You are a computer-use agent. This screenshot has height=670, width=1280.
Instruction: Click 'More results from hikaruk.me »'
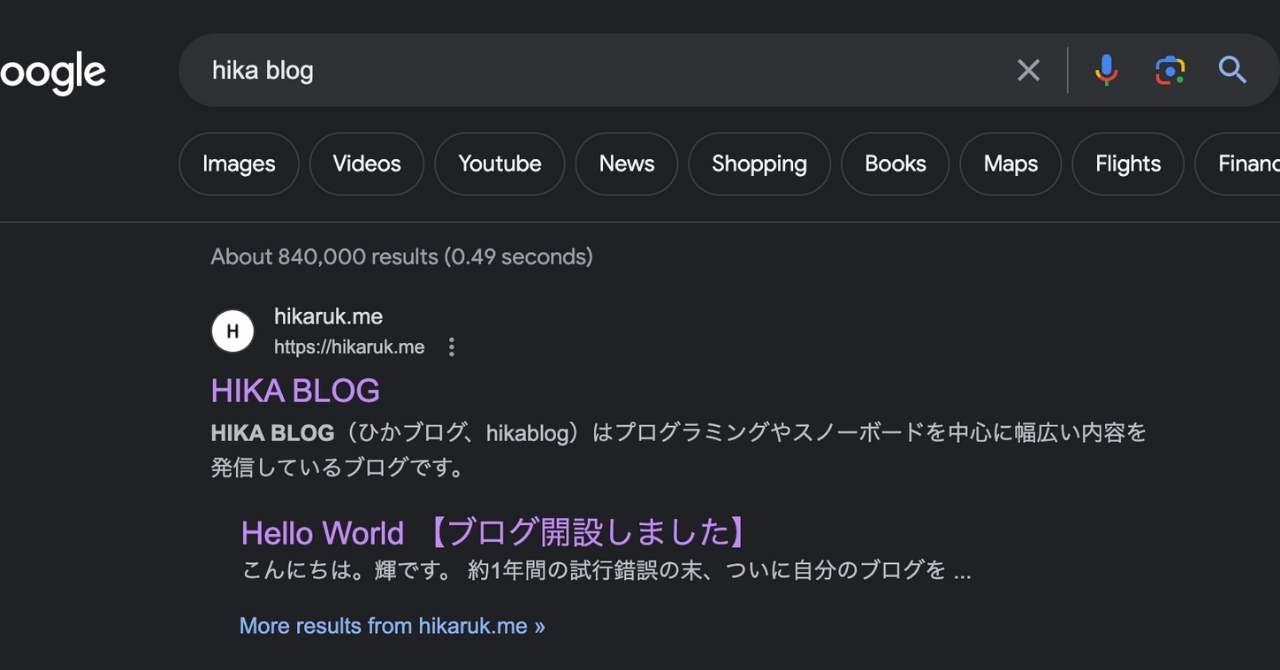(392, 626)
